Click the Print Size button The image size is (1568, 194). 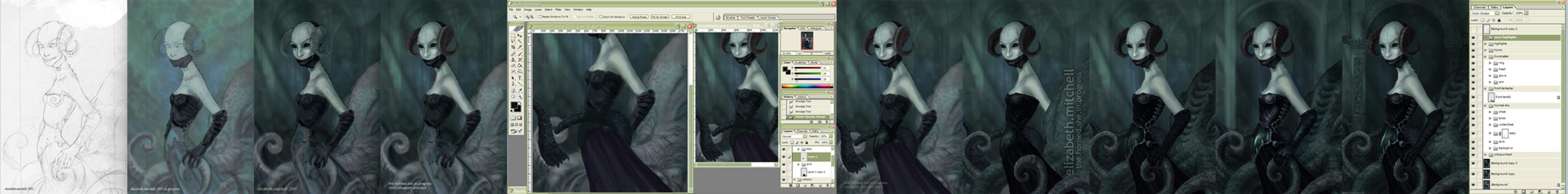pos(681,16)
